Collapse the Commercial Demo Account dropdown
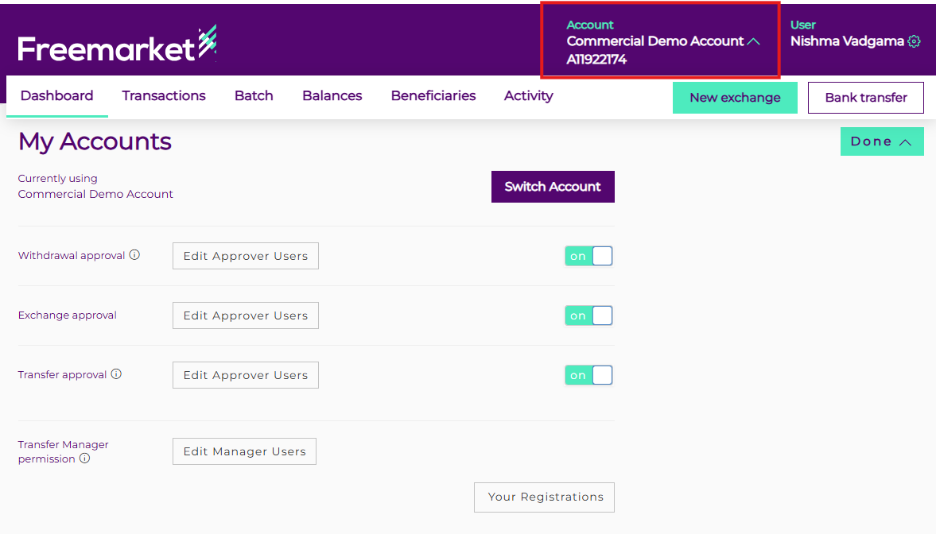Screen dimensions: 936x534 click(754, 42)
